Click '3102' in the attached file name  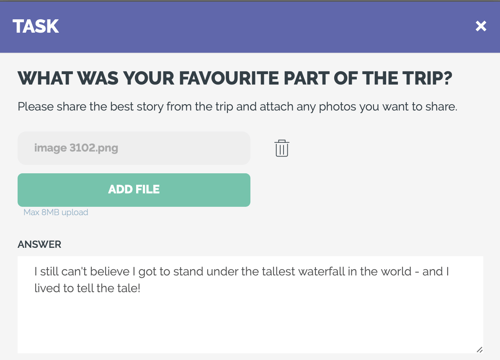(x=82, y=148)
